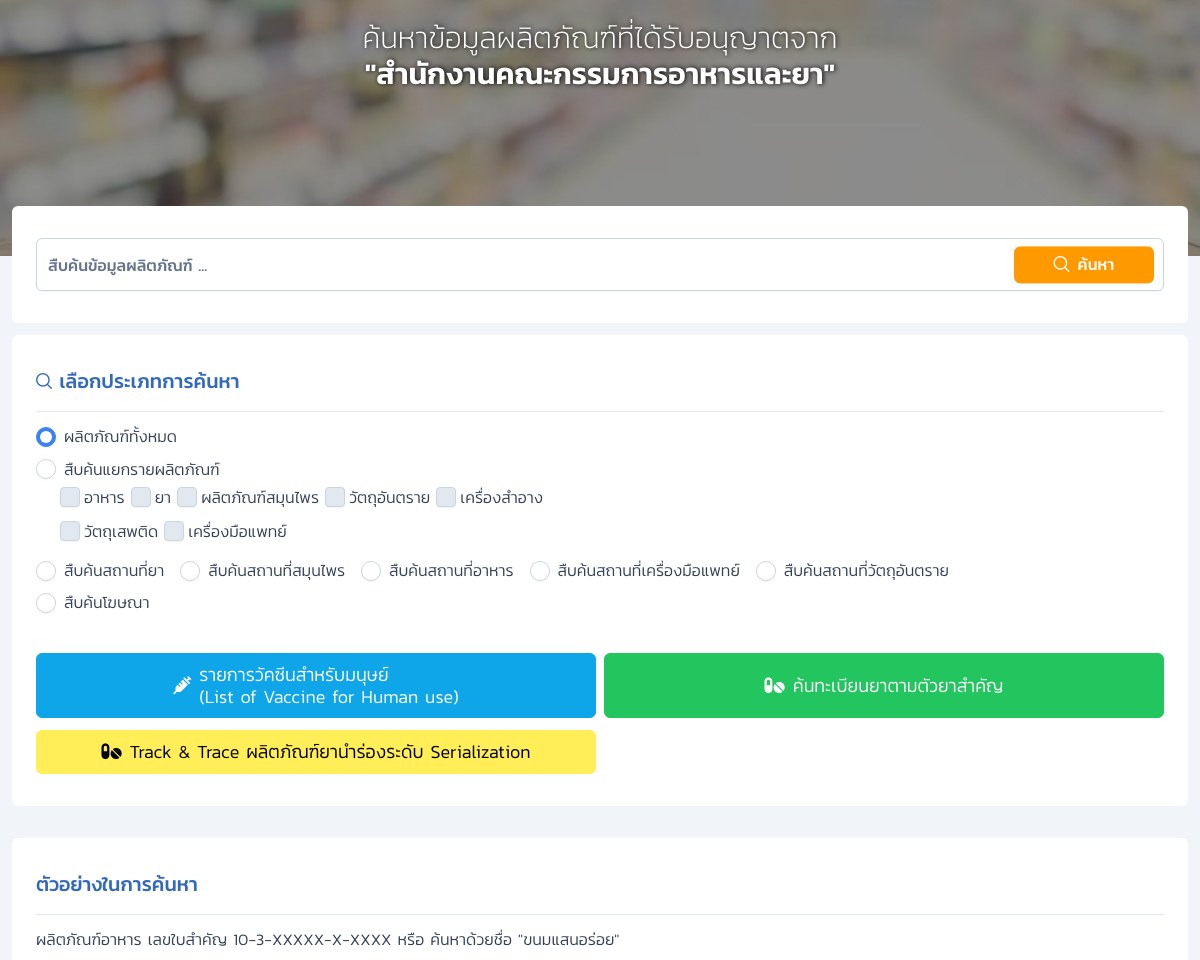Click the orange ค้นหา search button
Viewport: 1200px width, 960px height.
[x=1083, y=265]
